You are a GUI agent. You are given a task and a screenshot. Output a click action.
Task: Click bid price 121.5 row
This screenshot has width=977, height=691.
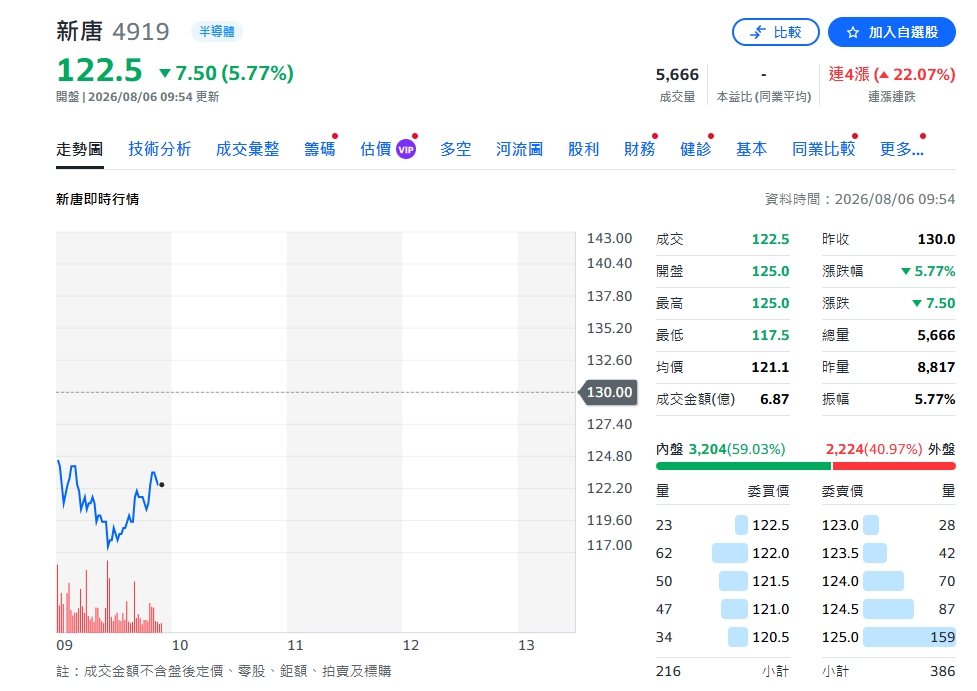pyautogui.click(x=723, y=581)
